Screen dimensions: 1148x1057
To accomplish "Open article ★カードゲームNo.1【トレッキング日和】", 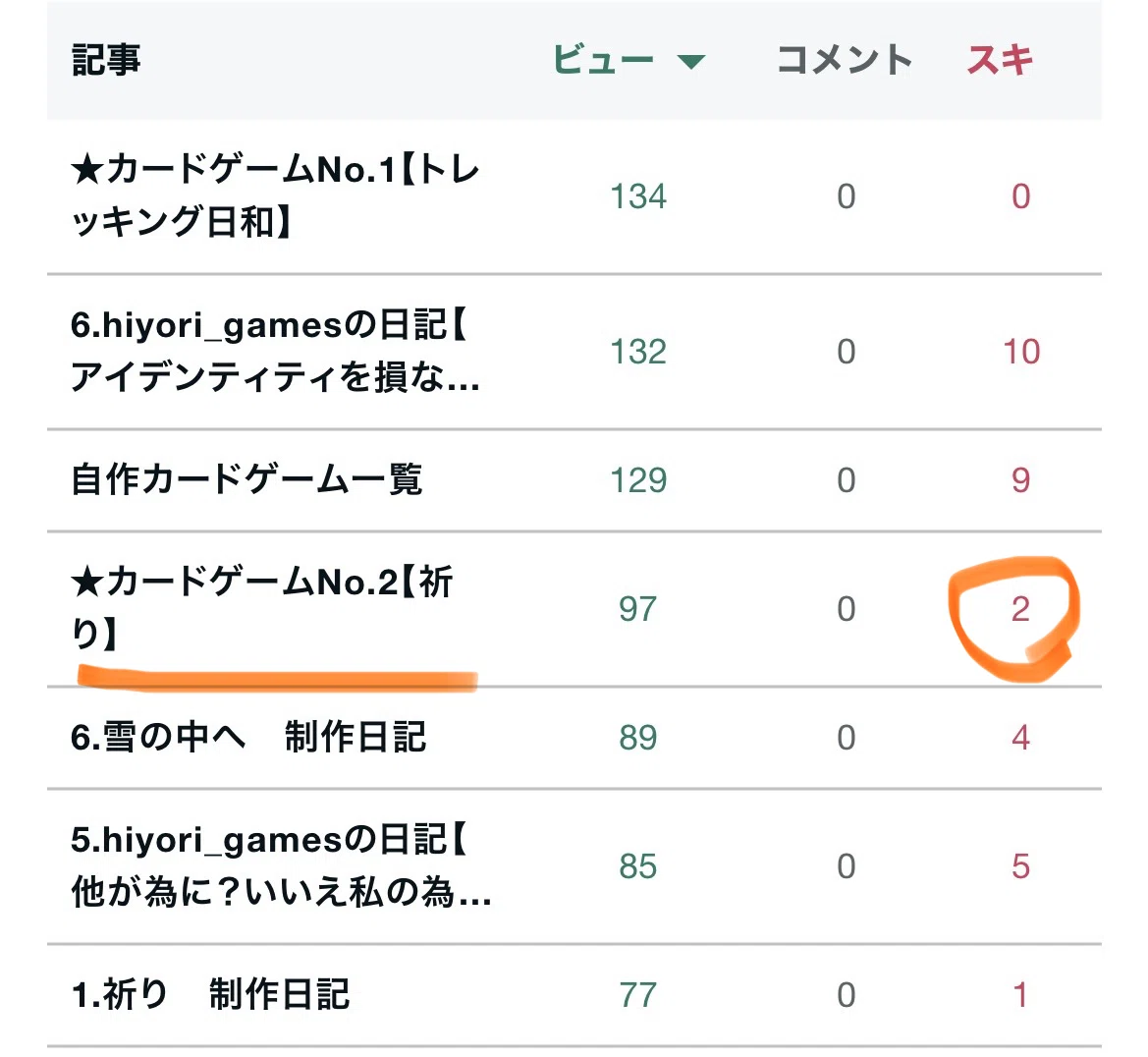I will click(x=275, y=196).
